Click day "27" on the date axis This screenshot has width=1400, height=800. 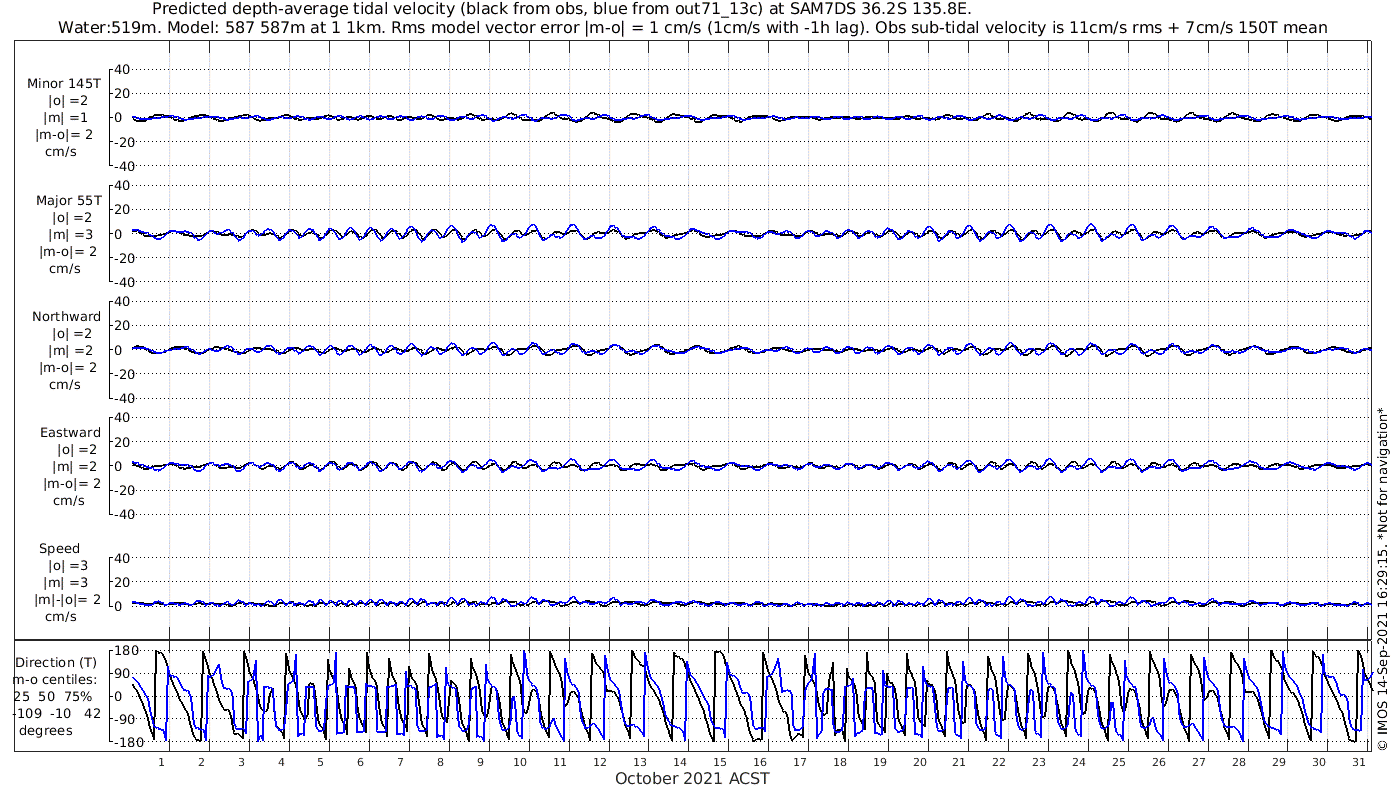(1198, 762)
